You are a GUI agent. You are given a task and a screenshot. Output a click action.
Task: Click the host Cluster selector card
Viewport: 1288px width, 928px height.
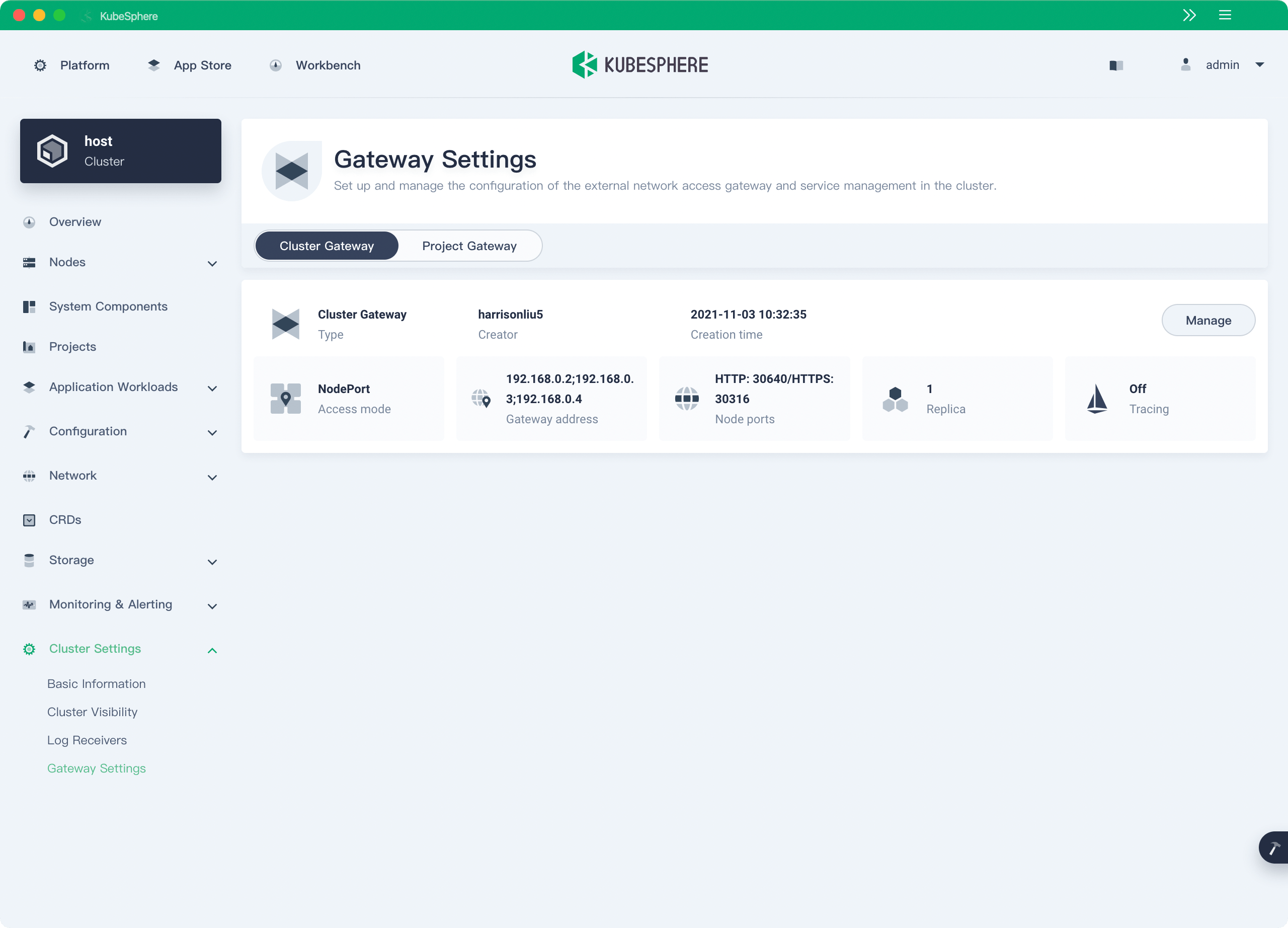pos(120,150)
